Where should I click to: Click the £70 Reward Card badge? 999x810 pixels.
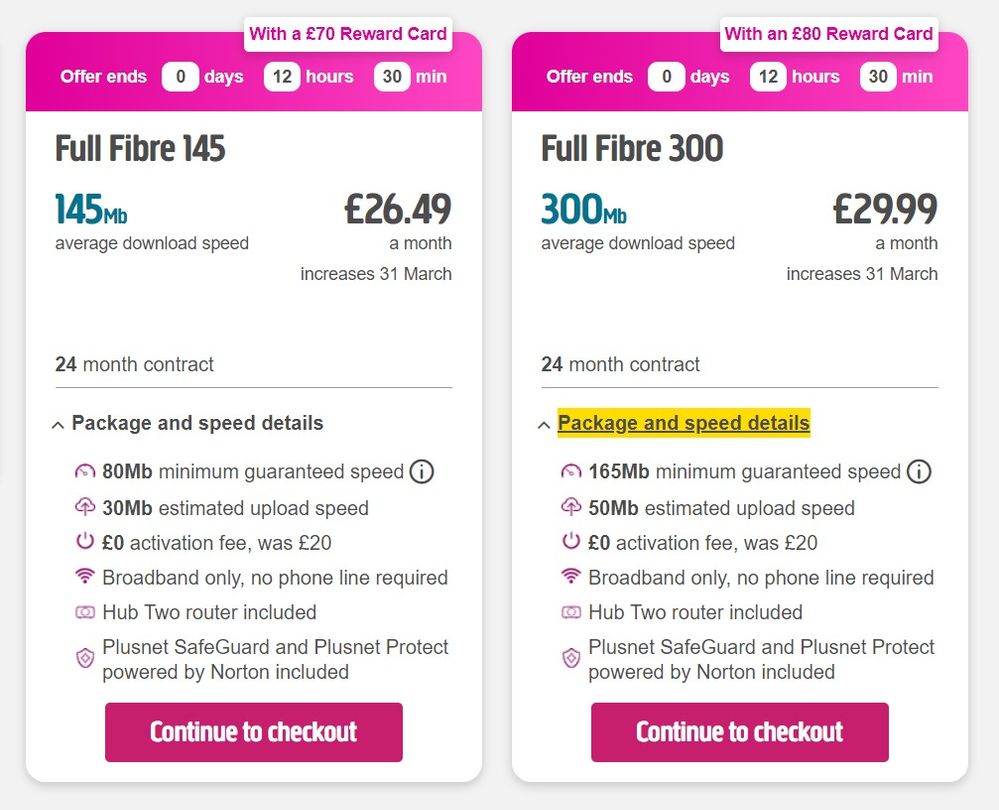pyautogui.click(x=348, y=34)
